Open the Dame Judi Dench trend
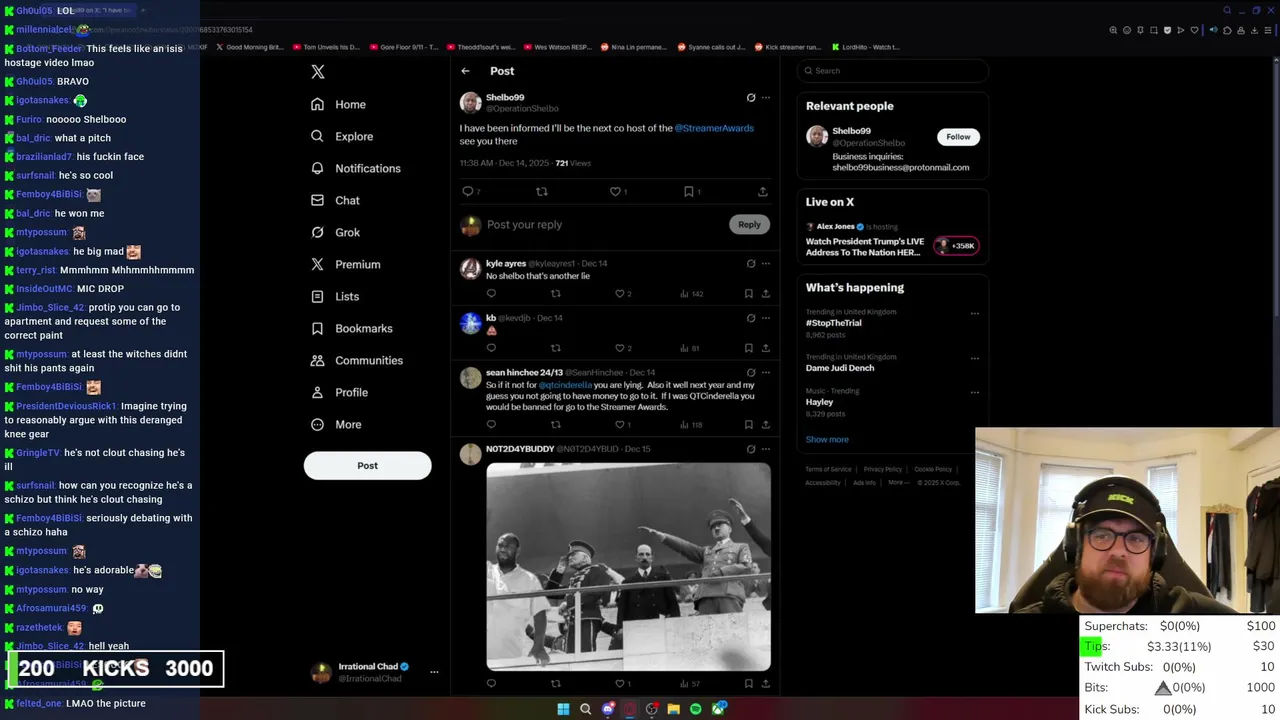 click(x=840, y=368)
